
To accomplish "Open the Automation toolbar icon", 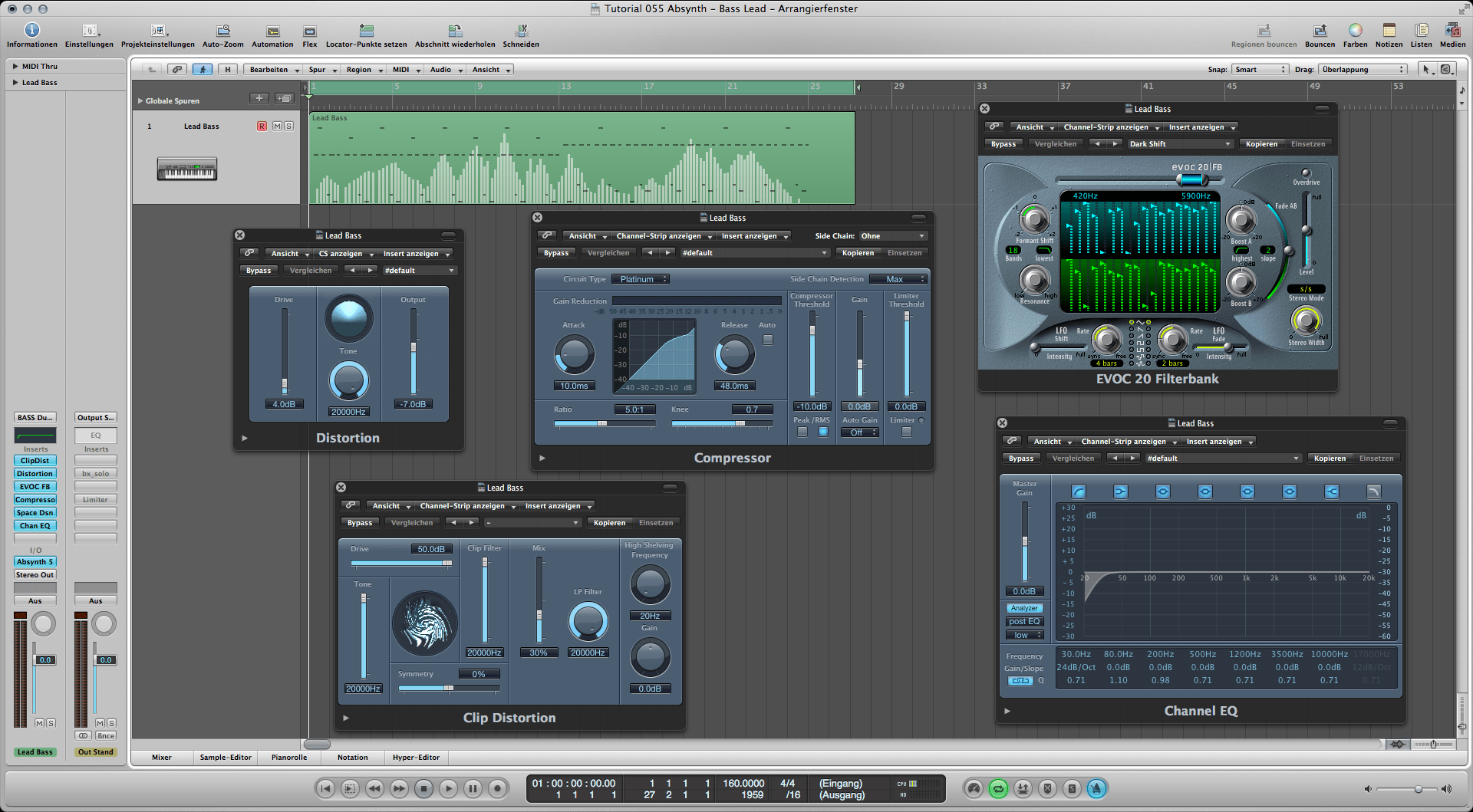I will coord(272,31).
